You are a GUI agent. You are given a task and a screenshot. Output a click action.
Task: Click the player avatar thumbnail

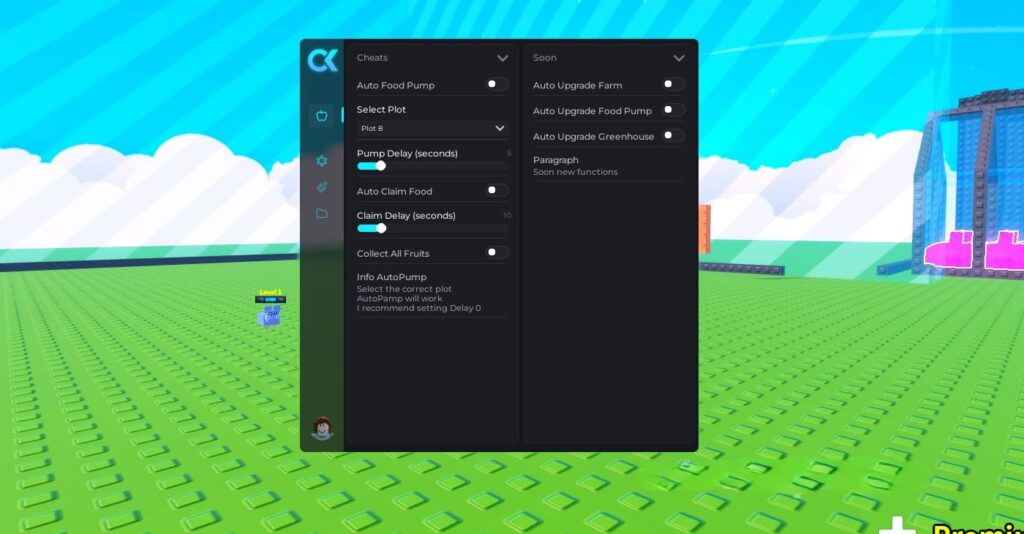(x=322, y=428)
